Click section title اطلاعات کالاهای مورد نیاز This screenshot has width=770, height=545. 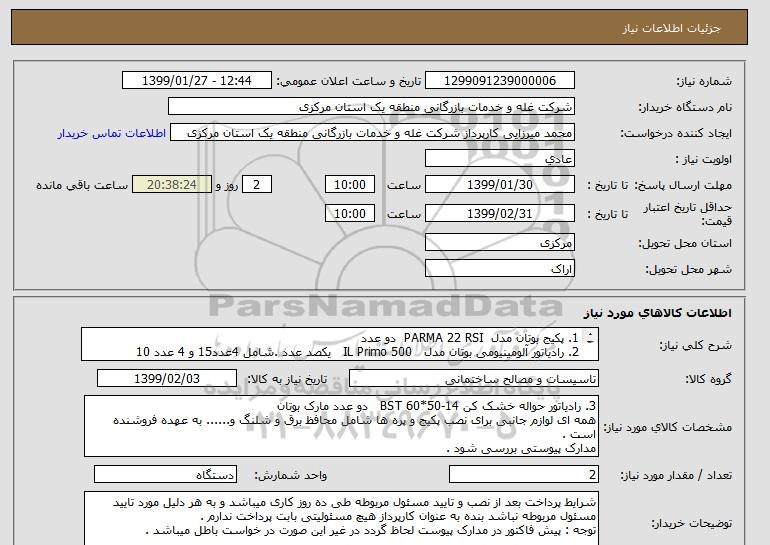[x=657, y=313]
